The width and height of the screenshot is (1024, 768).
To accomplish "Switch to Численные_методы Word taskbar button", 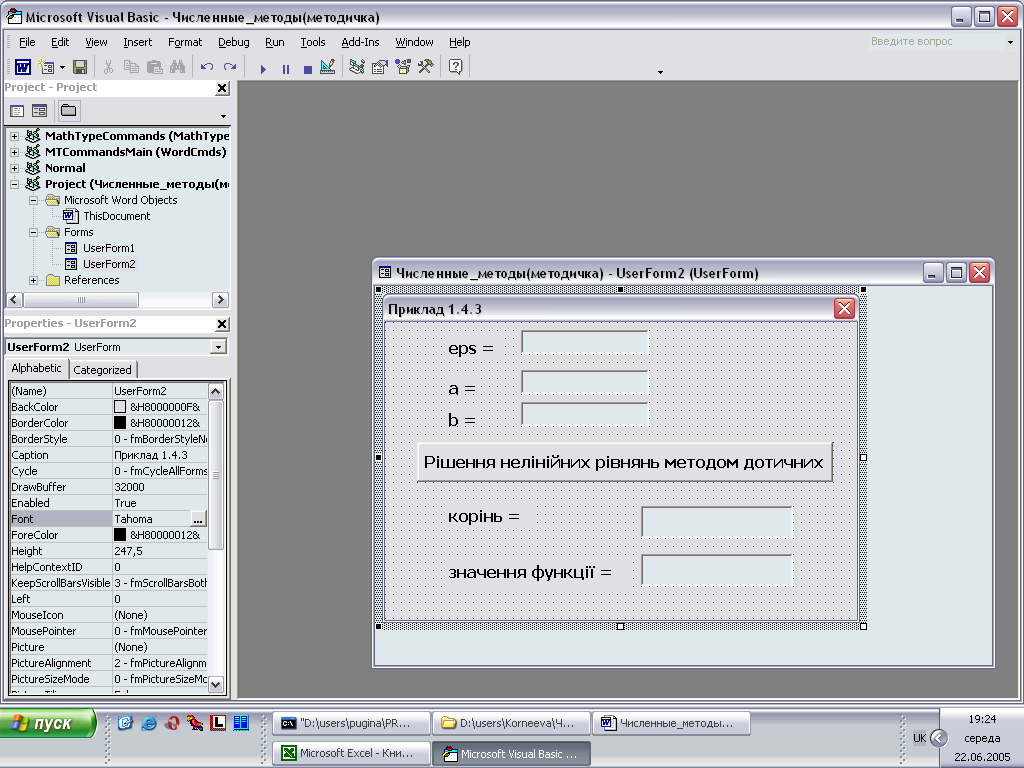I will click(x=671, y=723).
